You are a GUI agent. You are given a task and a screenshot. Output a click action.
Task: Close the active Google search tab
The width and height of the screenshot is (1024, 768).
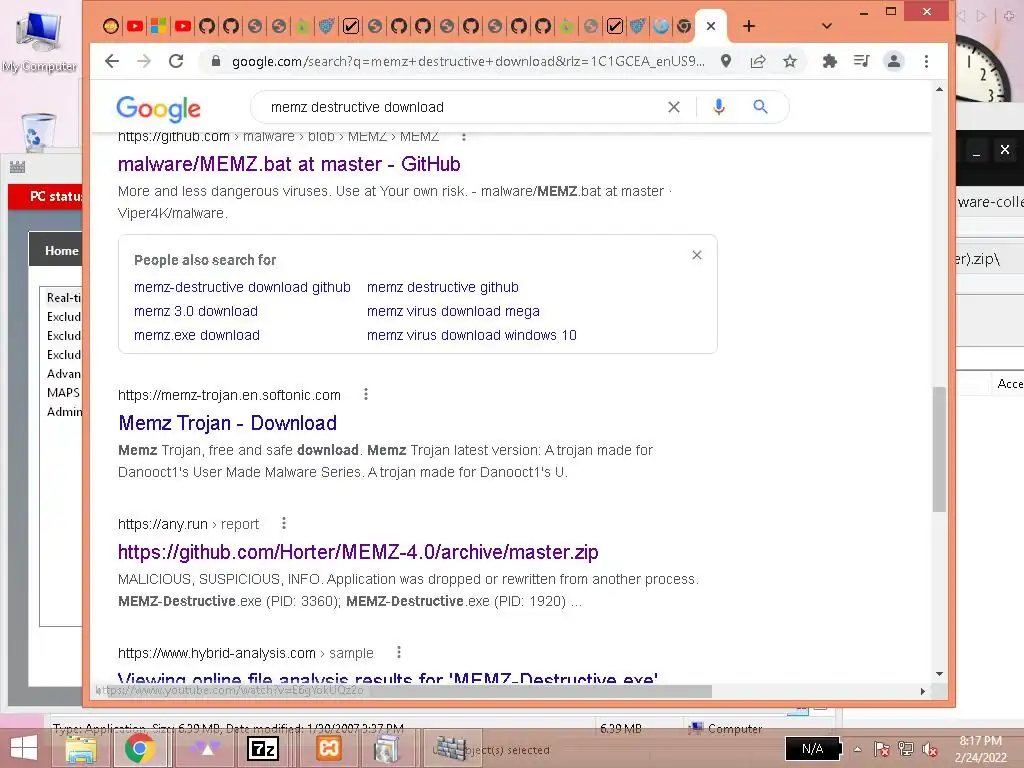tap(711, 26)
